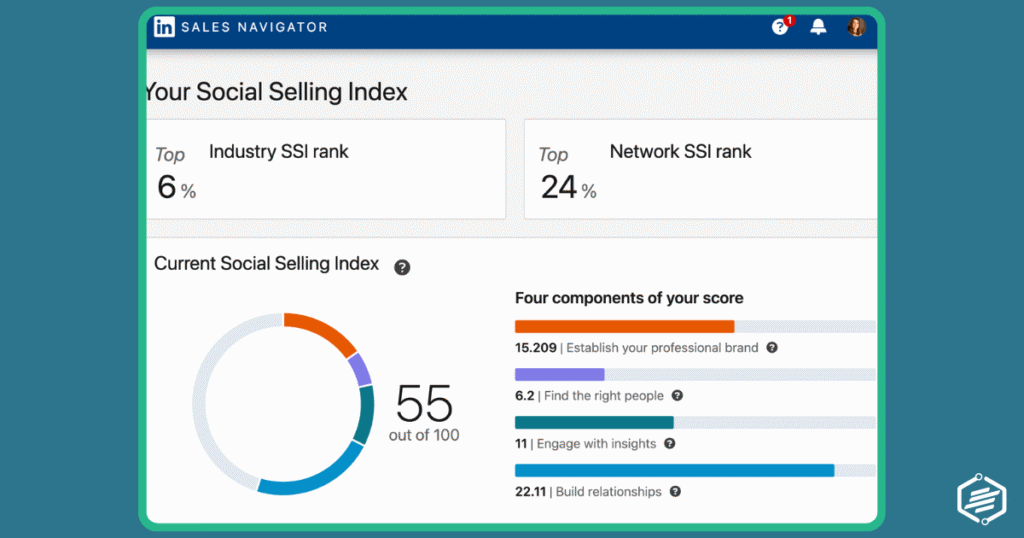Click help icon next to Find the right people

pyautogui.click(x=677, y=395)
